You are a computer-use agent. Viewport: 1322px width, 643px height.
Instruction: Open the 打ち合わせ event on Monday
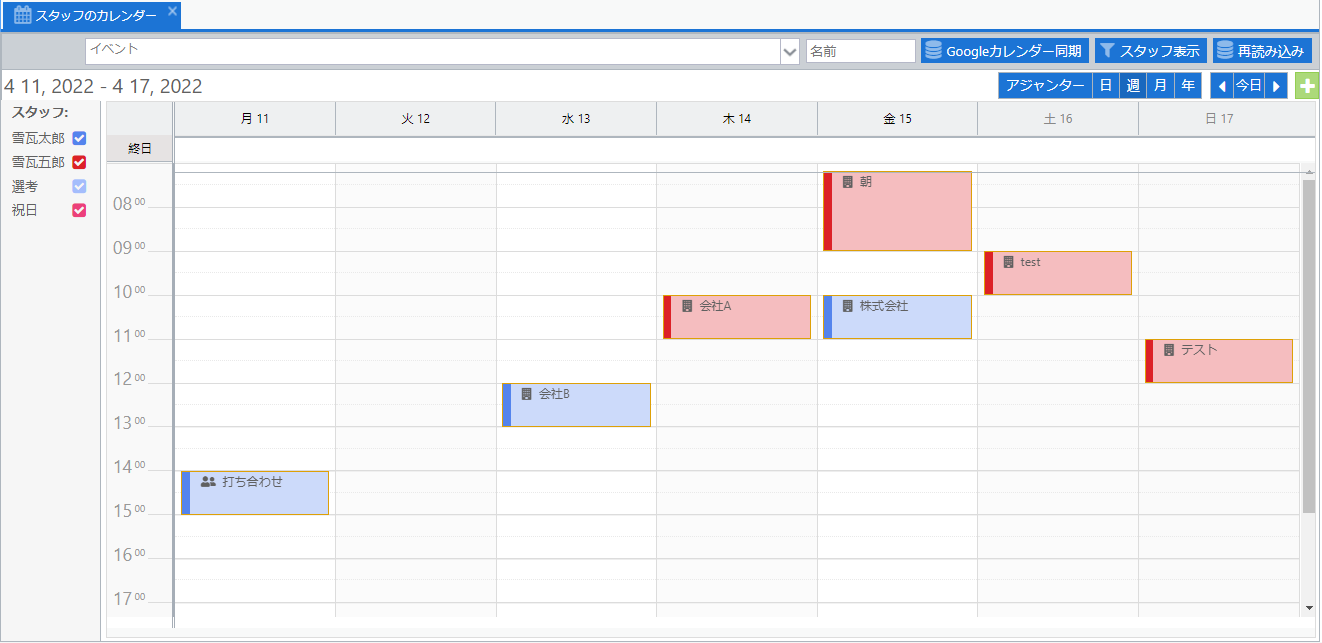(255, 493)
